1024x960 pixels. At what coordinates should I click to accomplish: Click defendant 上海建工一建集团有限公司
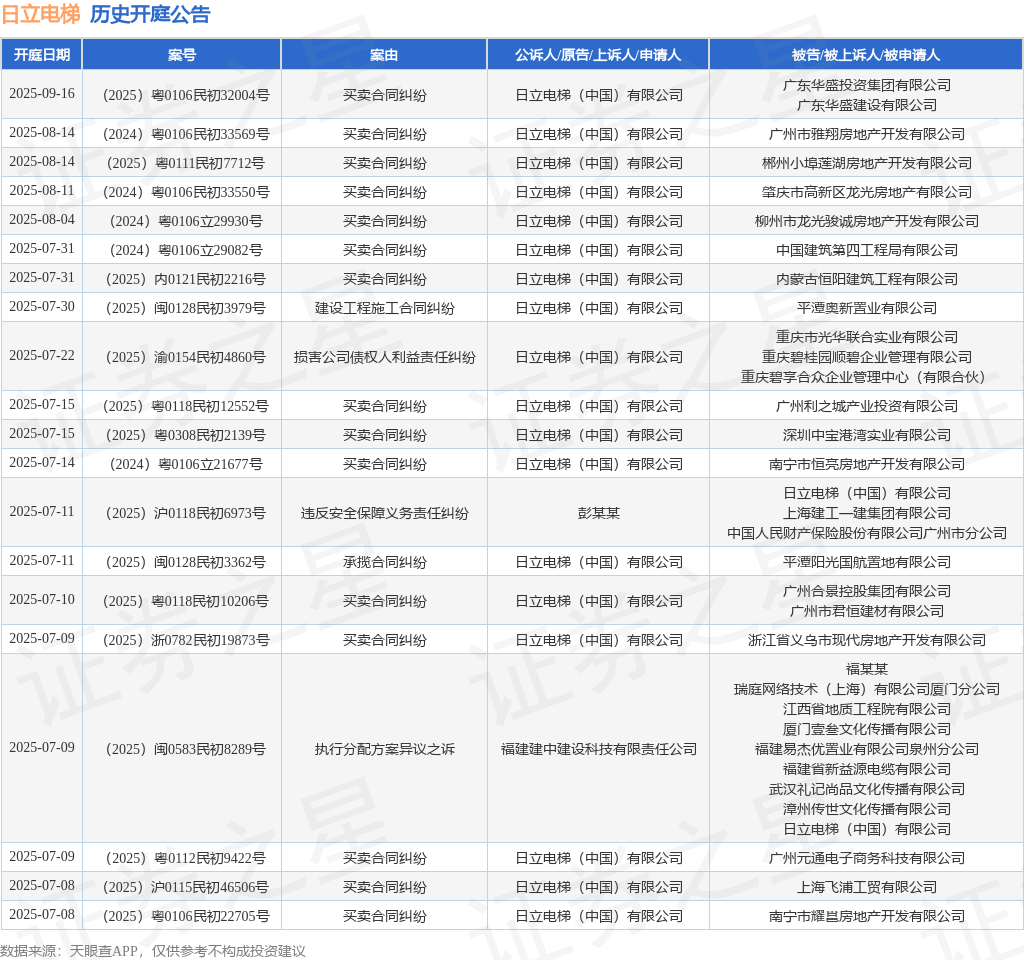click(867, 513)
